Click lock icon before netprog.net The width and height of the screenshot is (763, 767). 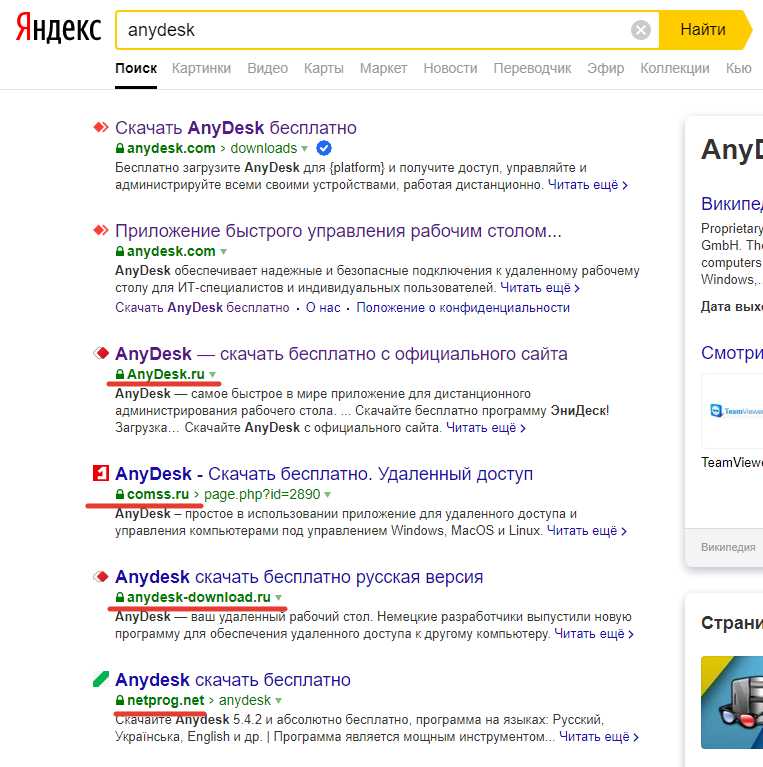pos(120,700)
